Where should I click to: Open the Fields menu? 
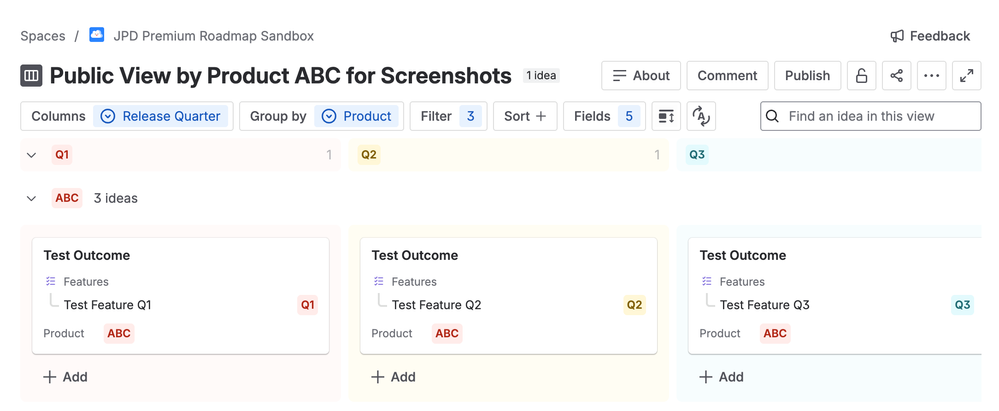(604, 116)
